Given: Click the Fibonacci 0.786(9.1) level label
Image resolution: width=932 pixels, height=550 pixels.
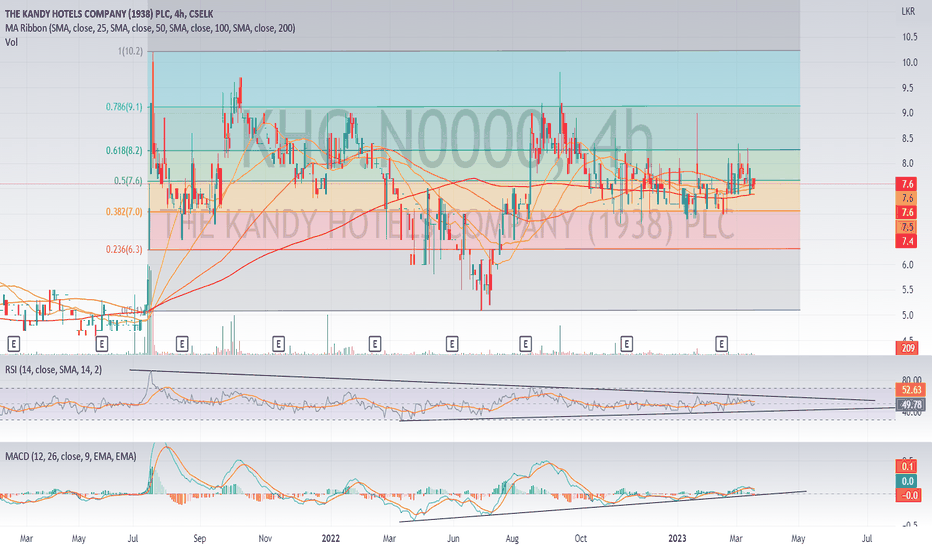Looking at the screenshot, I should click(124, 107).
